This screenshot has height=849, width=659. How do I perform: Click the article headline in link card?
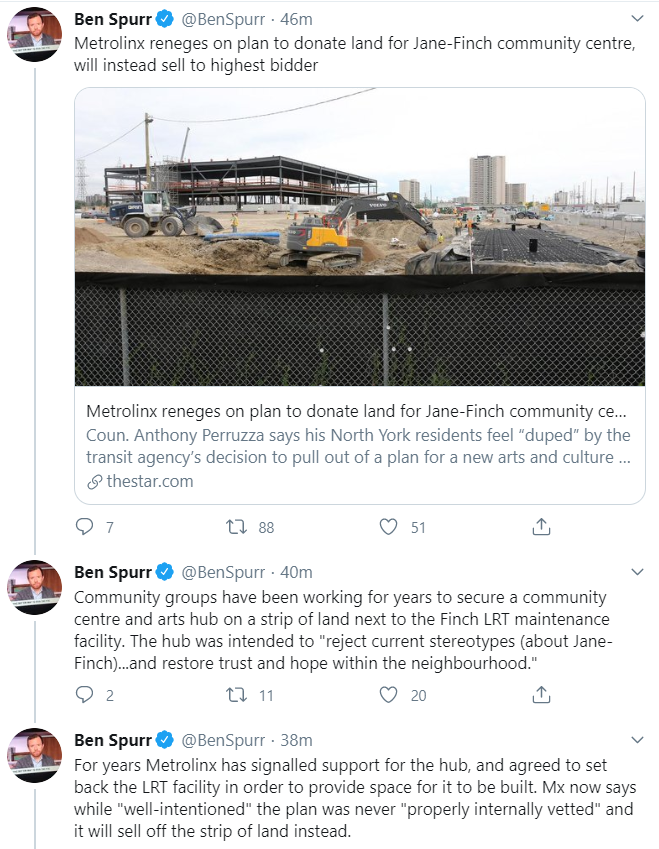click(357, 412)
